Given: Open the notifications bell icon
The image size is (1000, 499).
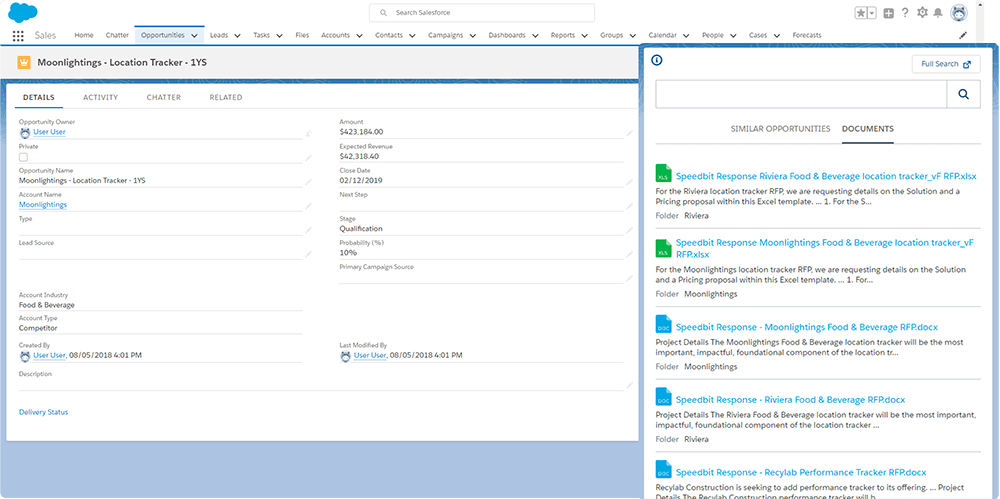Looking at the screenshot, I should (x=938, y=13).
